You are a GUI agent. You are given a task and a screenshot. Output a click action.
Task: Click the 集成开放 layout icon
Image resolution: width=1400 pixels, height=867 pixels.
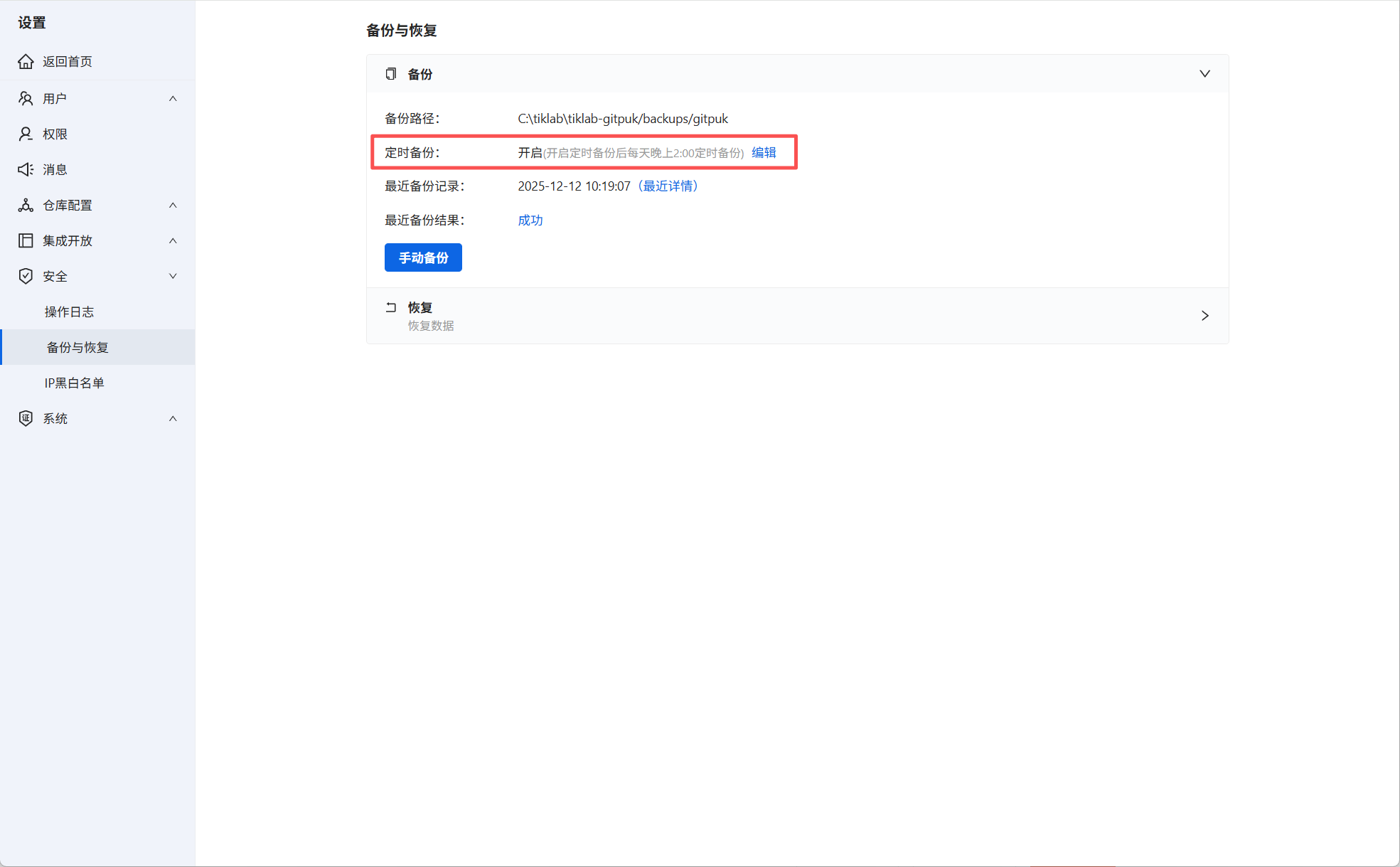(26, 240)
